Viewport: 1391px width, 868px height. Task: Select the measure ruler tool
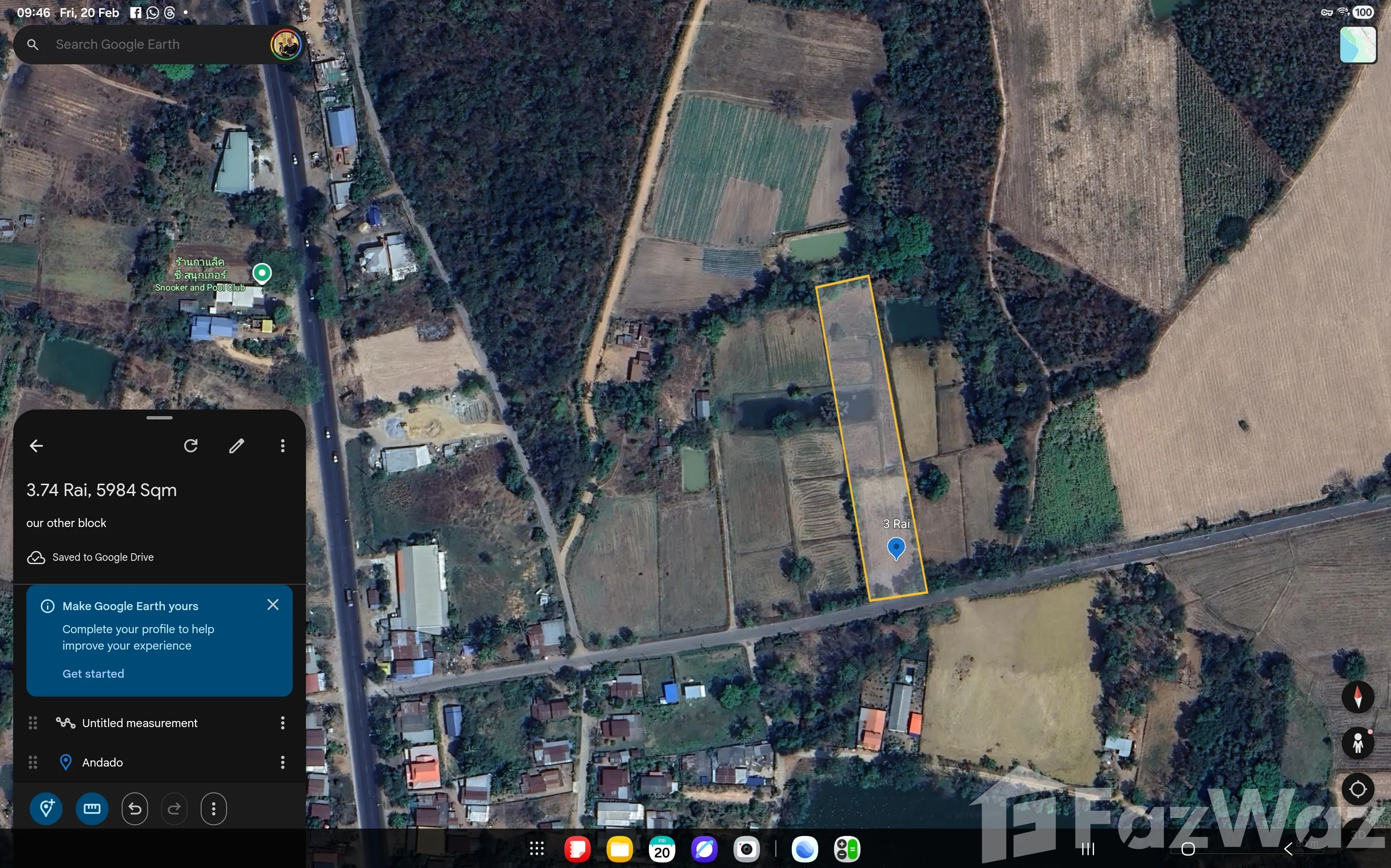point(92,809)
